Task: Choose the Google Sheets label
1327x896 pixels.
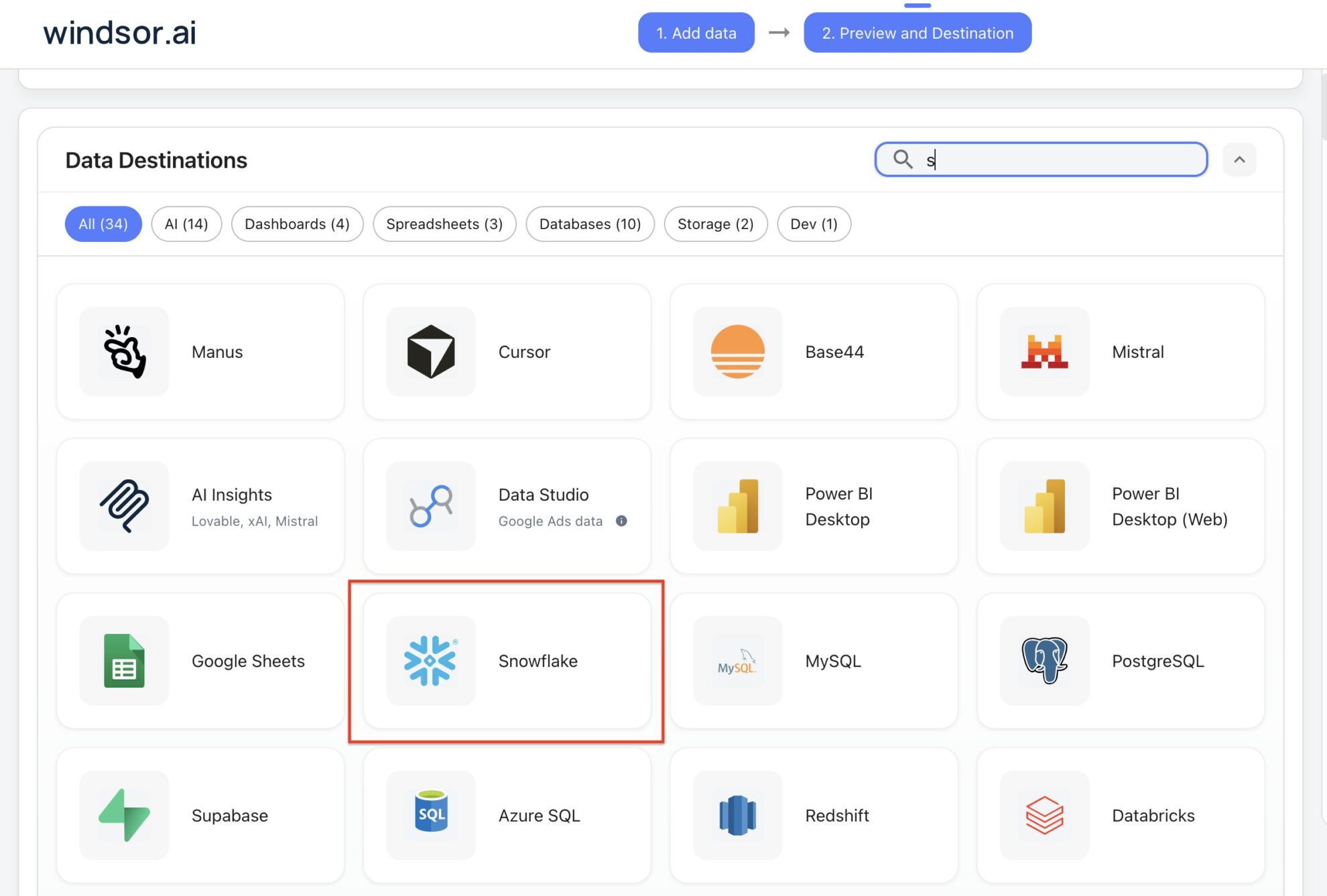Action: coord(248,661)
